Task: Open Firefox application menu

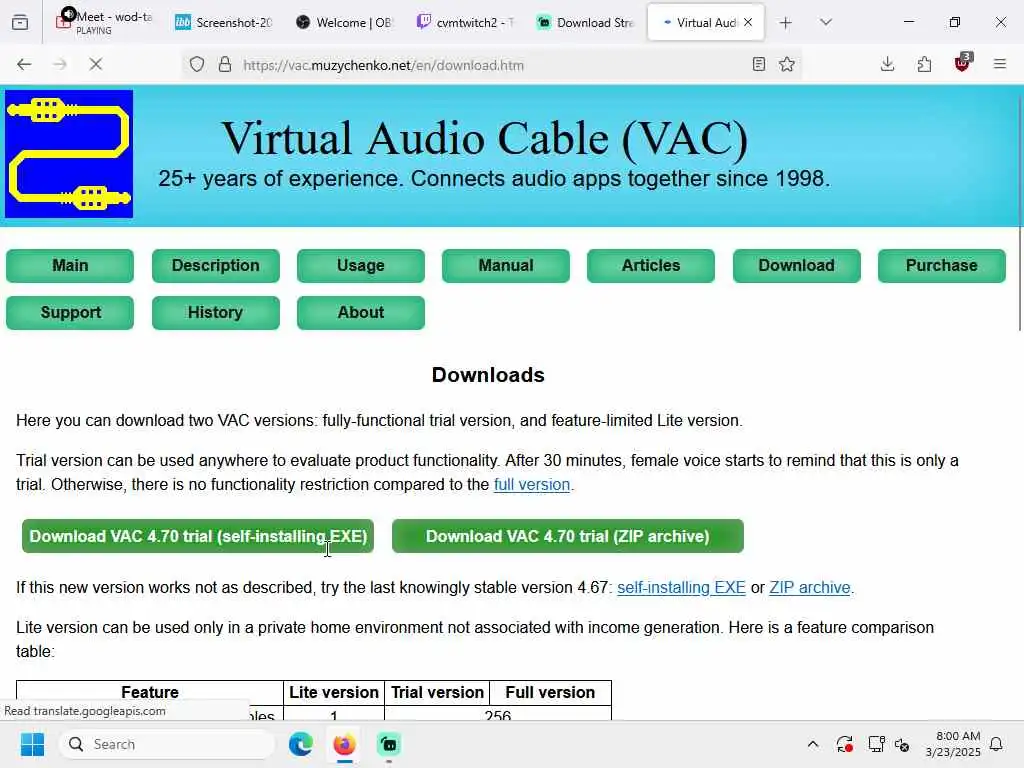Action: [x=999, y=64]
